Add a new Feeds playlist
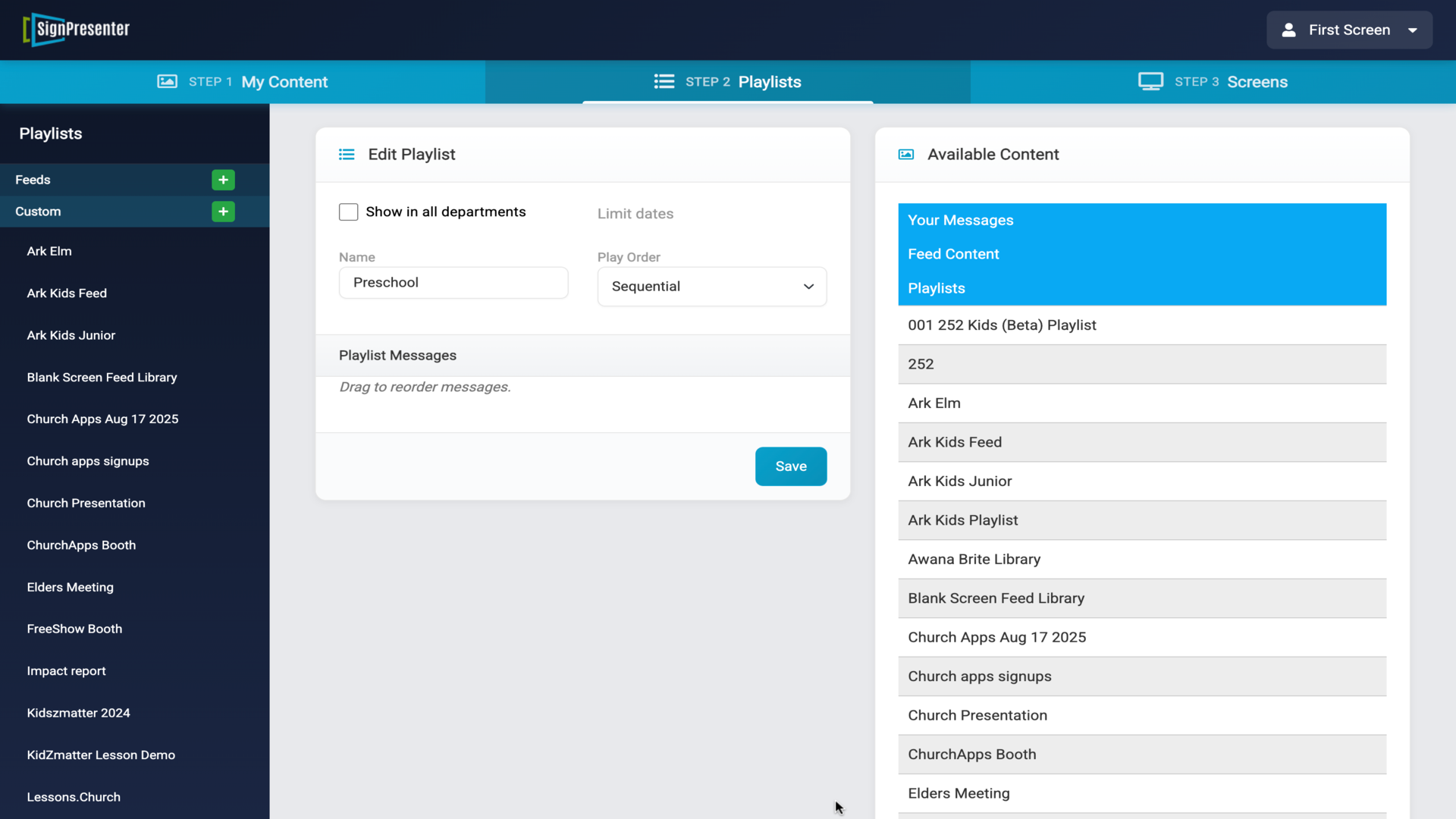1456x819 pixels. pyautogui.click(x=223, y=180)
